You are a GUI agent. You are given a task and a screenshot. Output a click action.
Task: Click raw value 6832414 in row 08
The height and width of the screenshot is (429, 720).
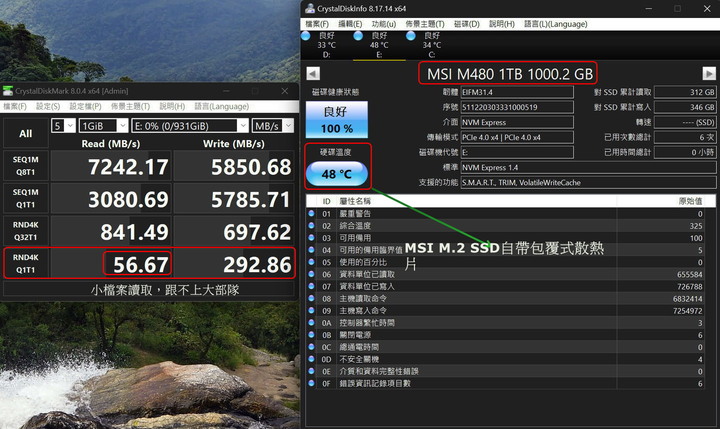(x=687, y=299)
